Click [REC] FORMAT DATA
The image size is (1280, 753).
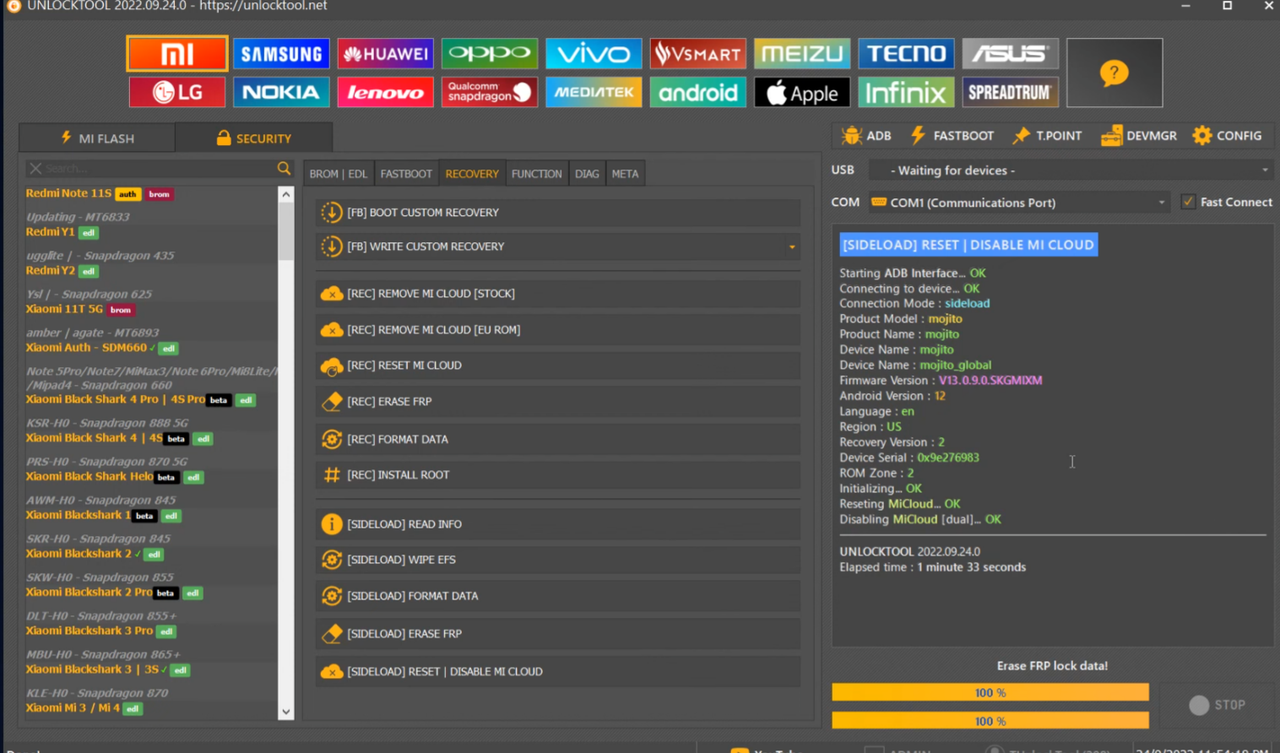pyautogui.click(x=558, y=439)
